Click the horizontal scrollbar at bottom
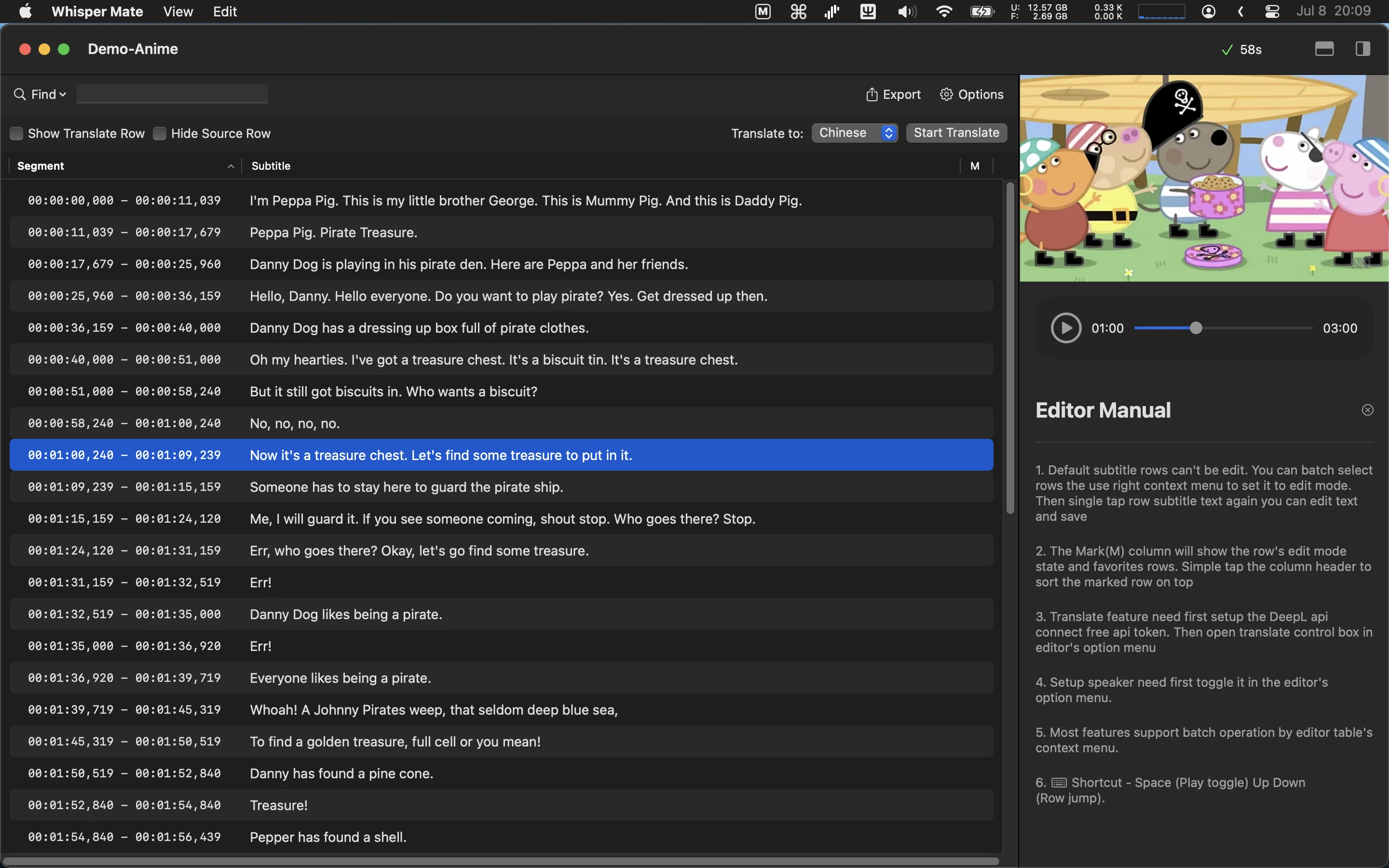1389x868 pixels. coord(501,861)
